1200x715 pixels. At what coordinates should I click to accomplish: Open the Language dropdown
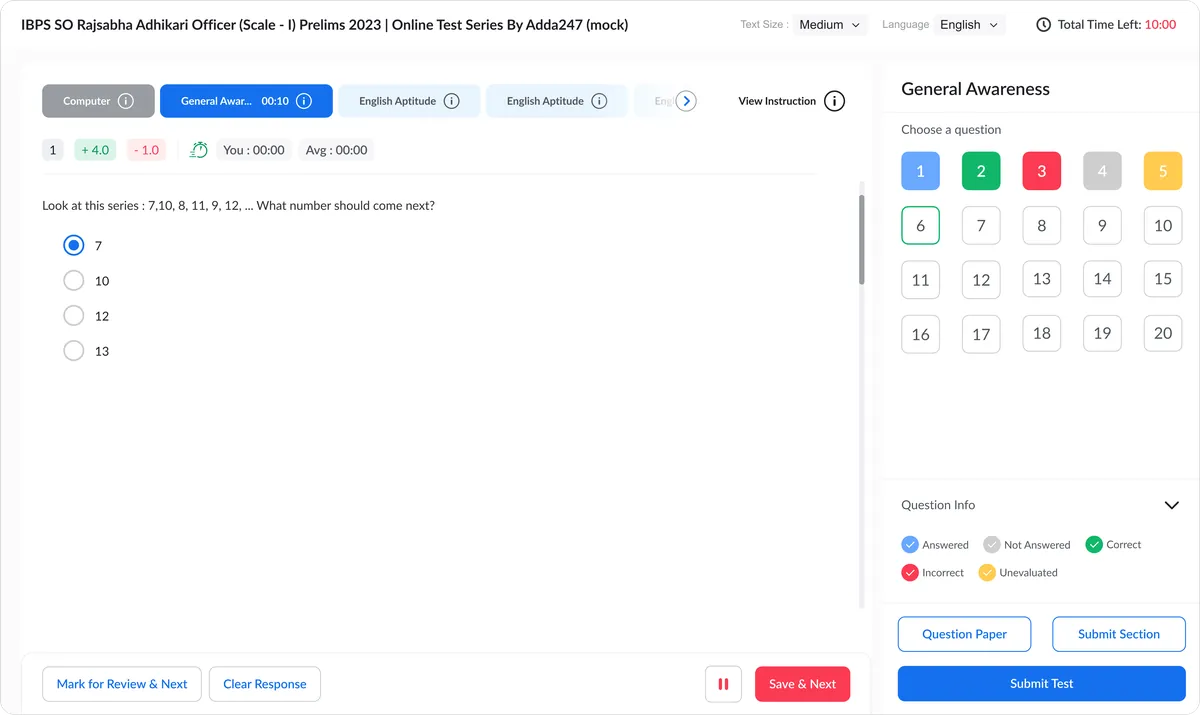coord(970,24)
